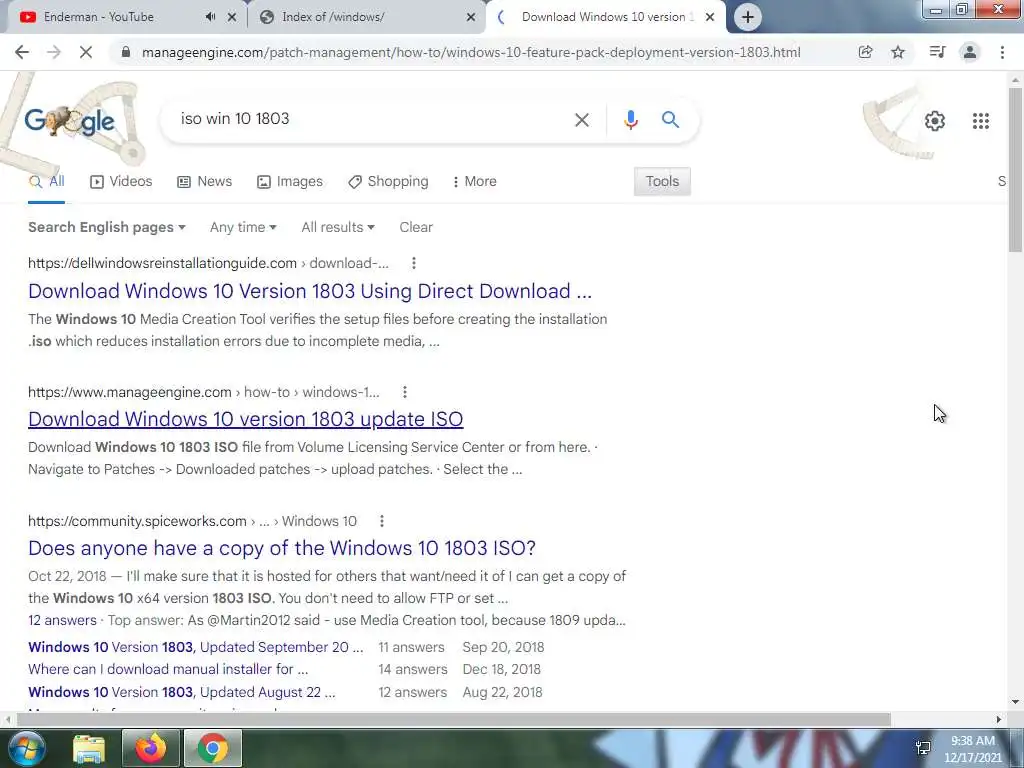Viewport: 1024px width, 768px height.
Task: Select the Shopping search tab
Action: click(x=388, y=182)
